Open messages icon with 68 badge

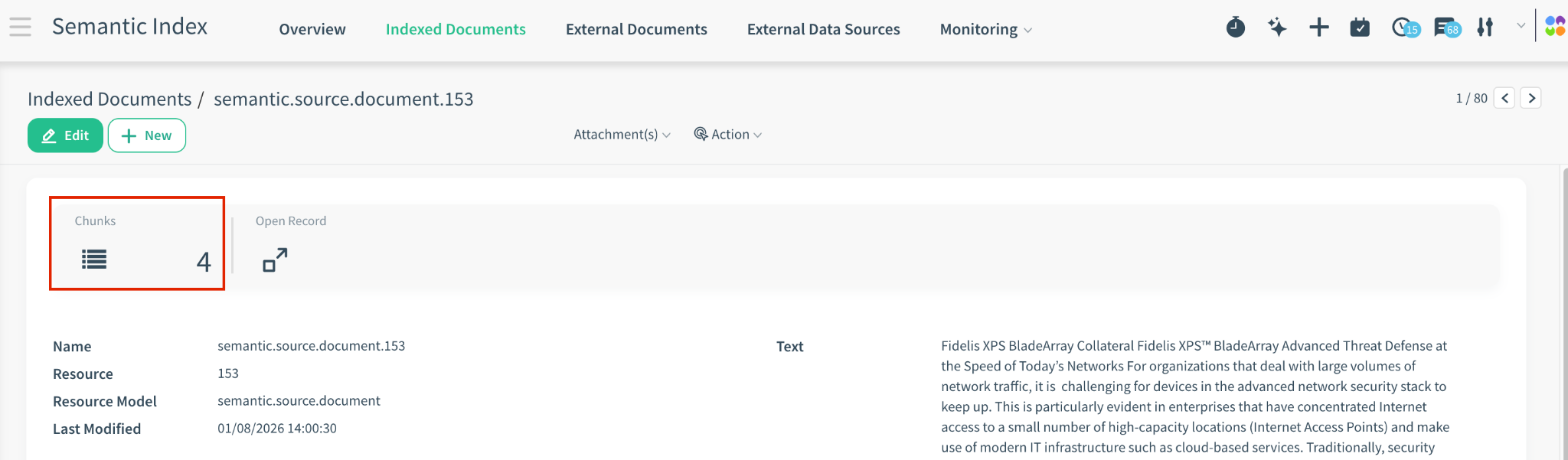1445,28
